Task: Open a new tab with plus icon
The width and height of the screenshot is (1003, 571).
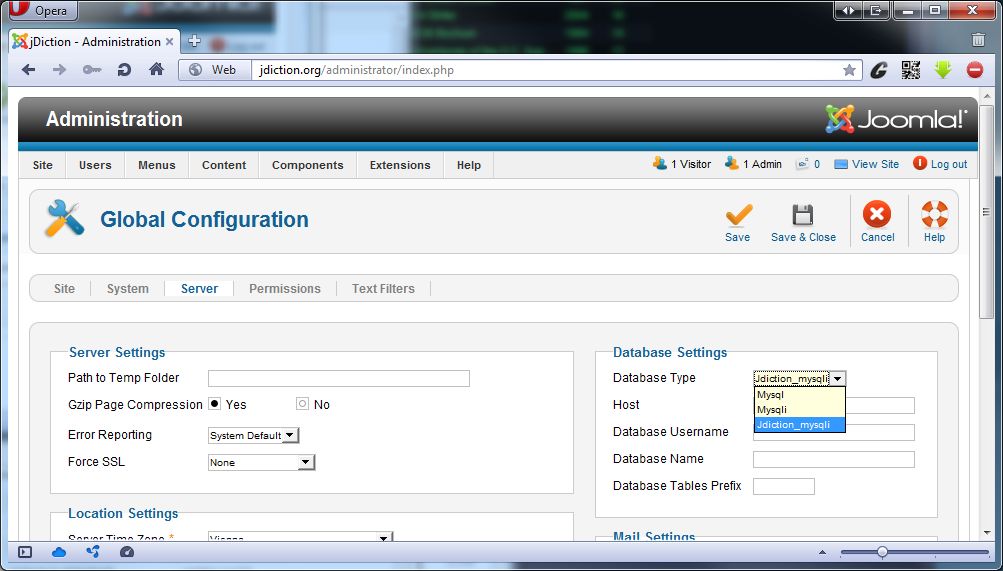Action: coord(194,41)
